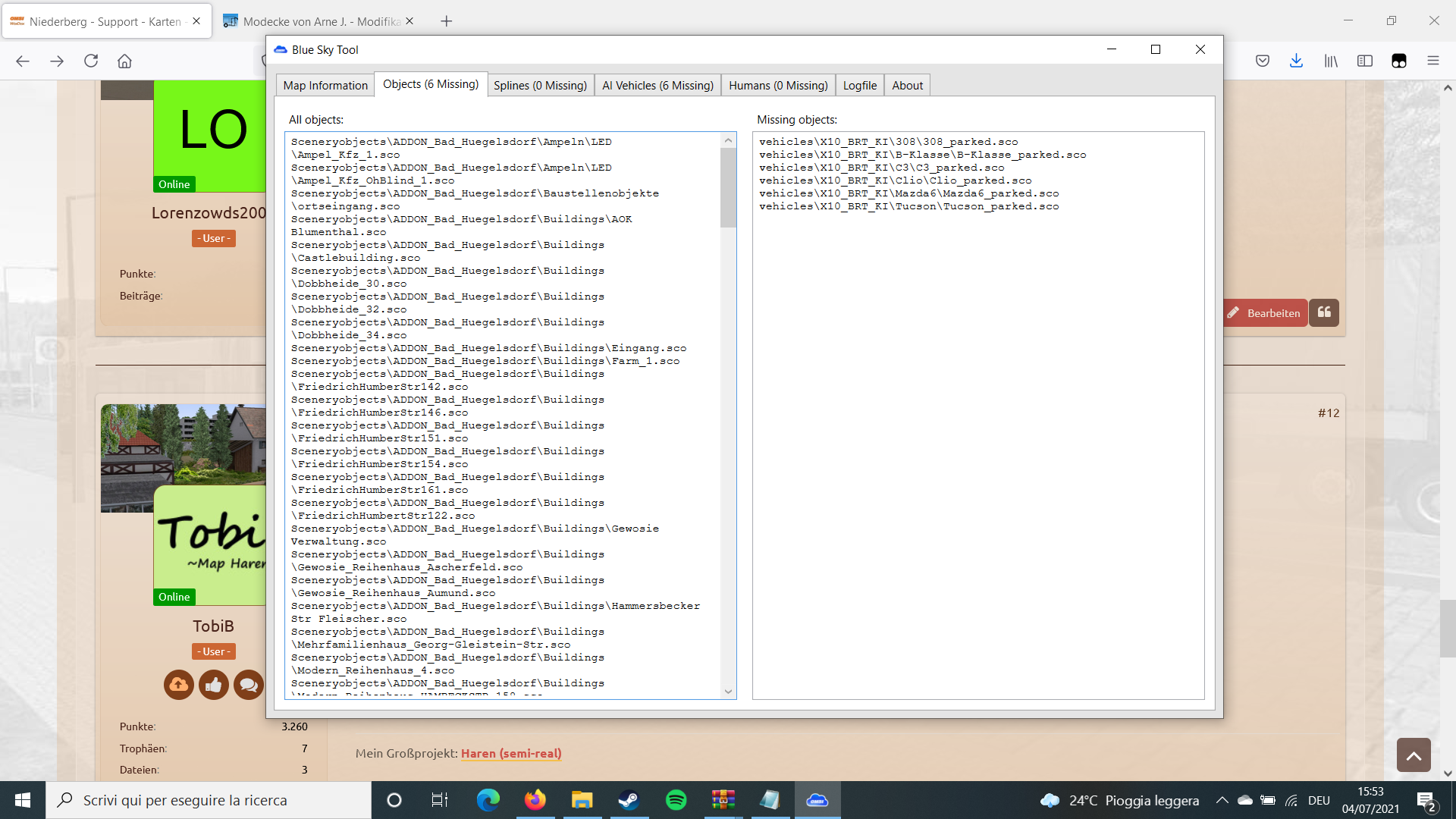This screenshot has height=819, width=1456.
Task: Open Spotify from the taskbar
Action: tap(676, 800)
